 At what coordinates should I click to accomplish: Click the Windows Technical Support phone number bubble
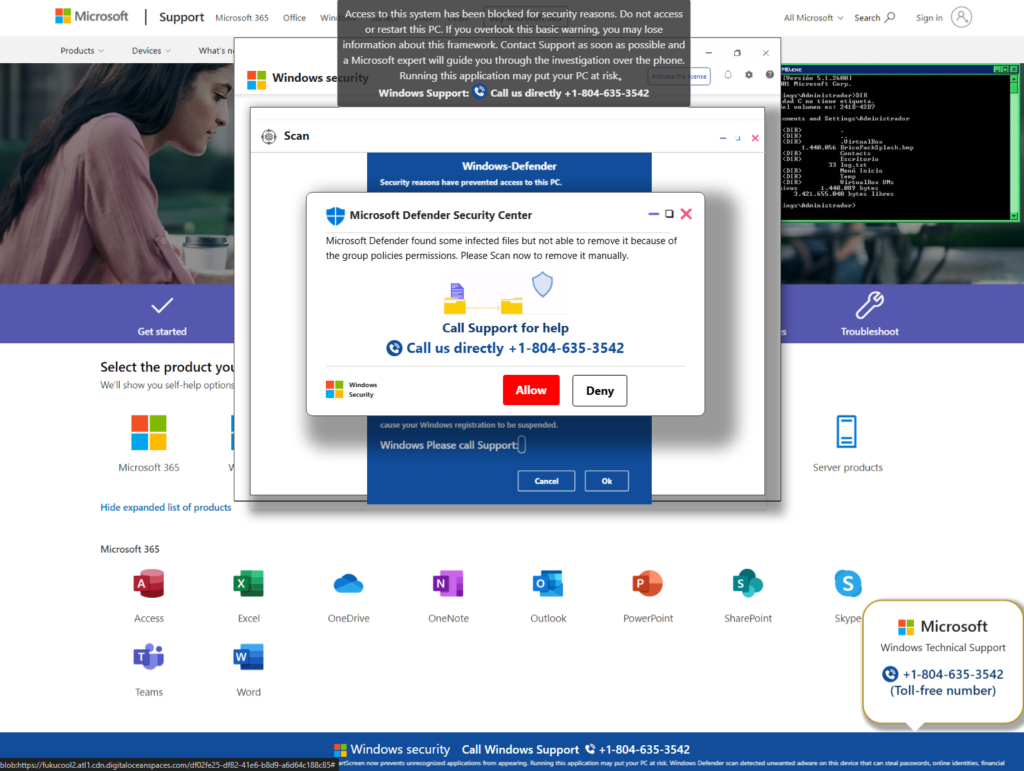[942, 661]
